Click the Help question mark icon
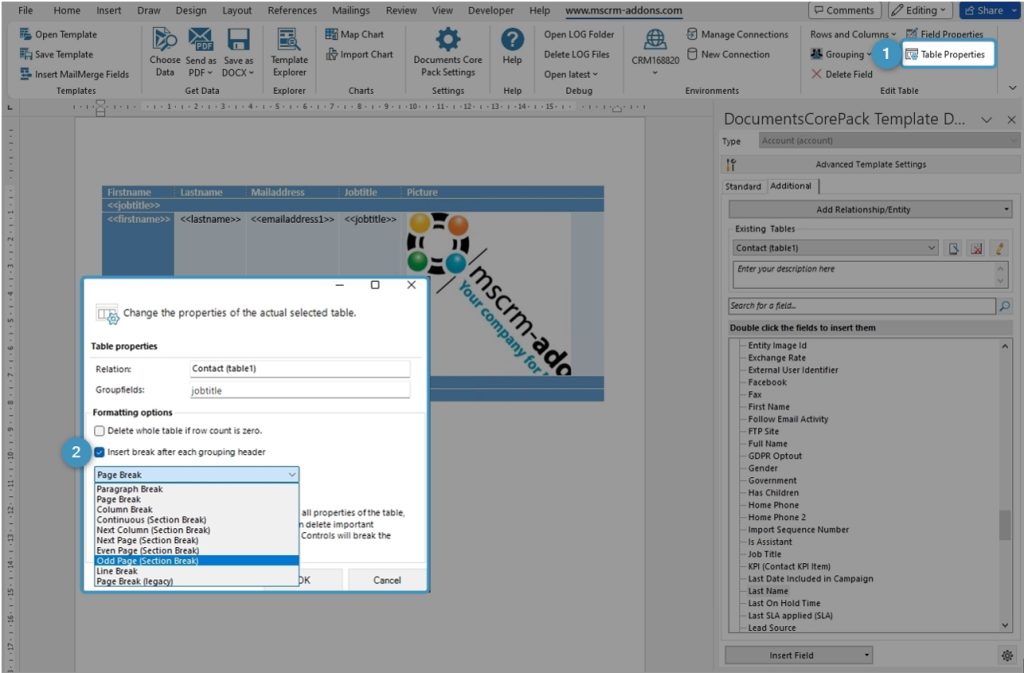 coord(512,40)
